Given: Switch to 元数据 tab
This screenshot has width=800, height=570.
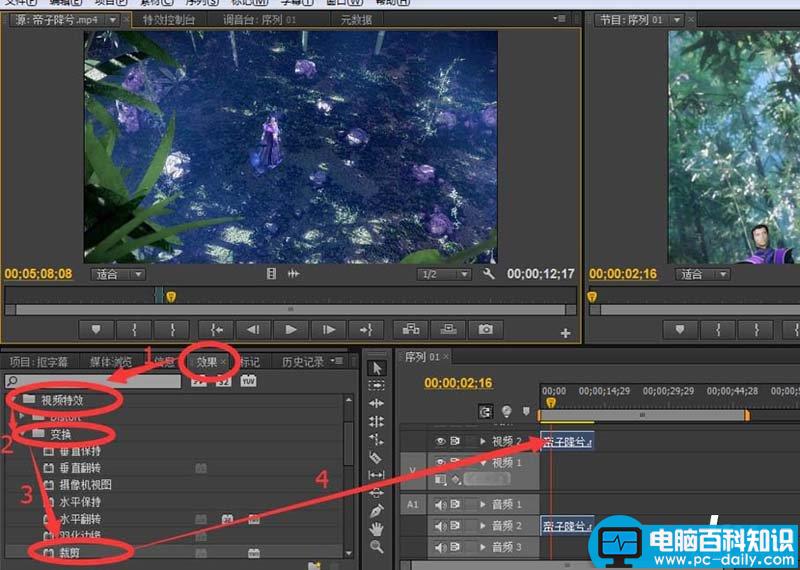Looking at the screenshot, I should 356,20.
